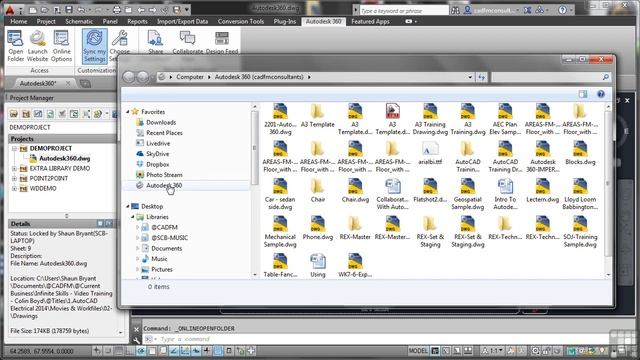This screenshot has height=360, width=640.
Task: Select SOJ-Training Sample.dwg file
Action: (x=580, y=232)
